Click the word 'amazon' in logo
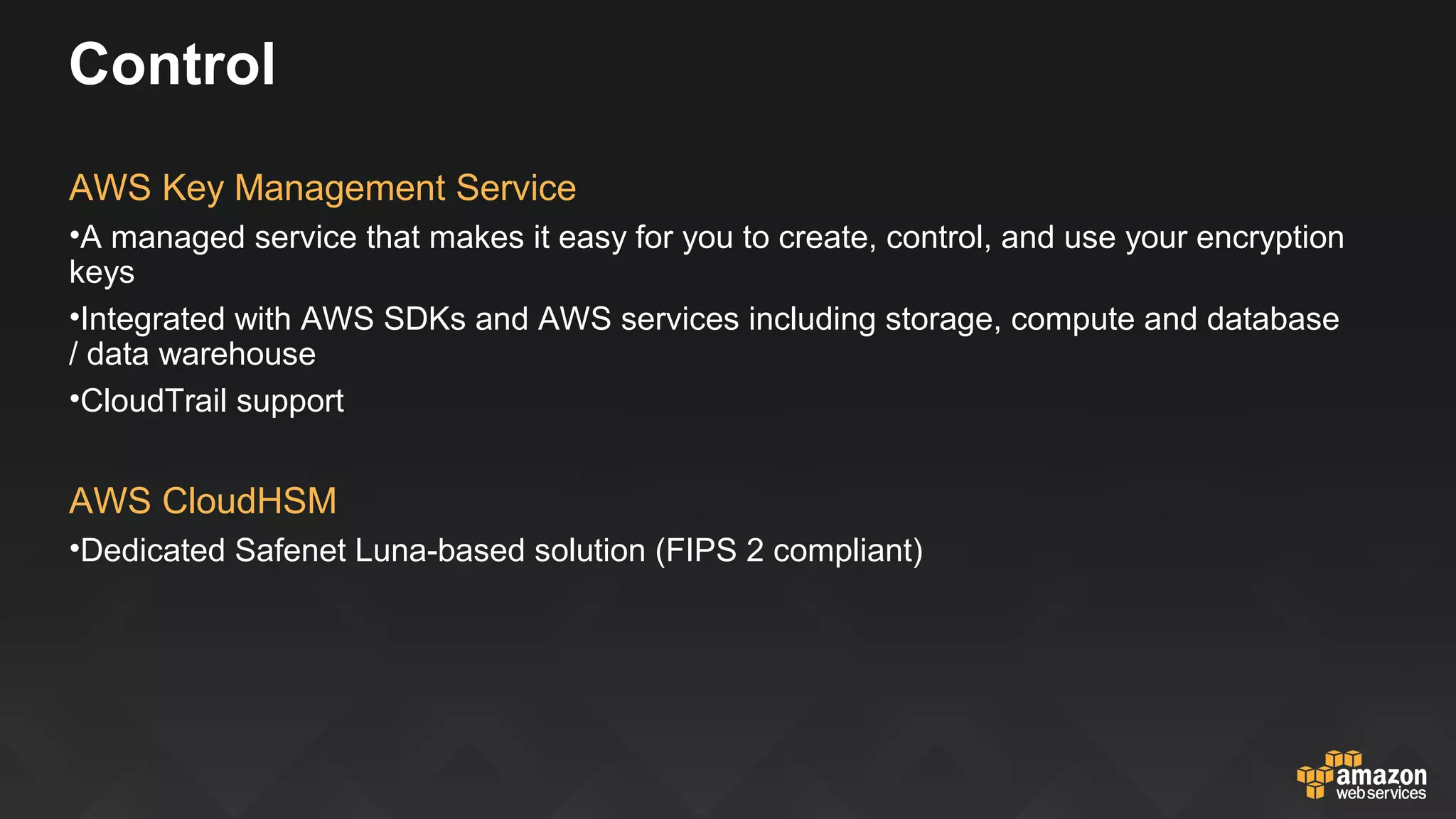Image resolution: width=1456 pixels, height=819 pixels. tap(1381, 775)
